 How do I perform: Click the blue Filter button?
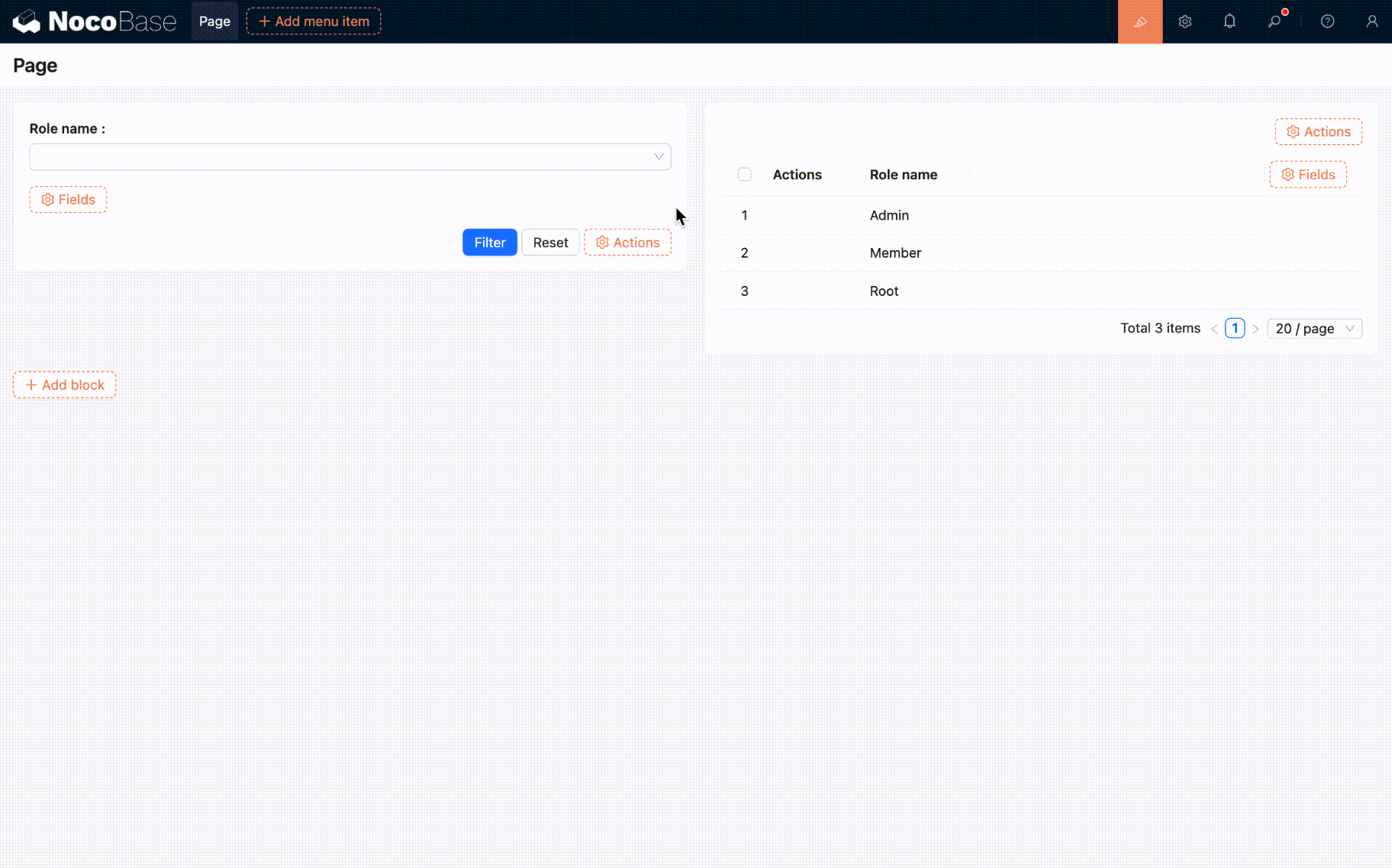click(x=489, y=243)
